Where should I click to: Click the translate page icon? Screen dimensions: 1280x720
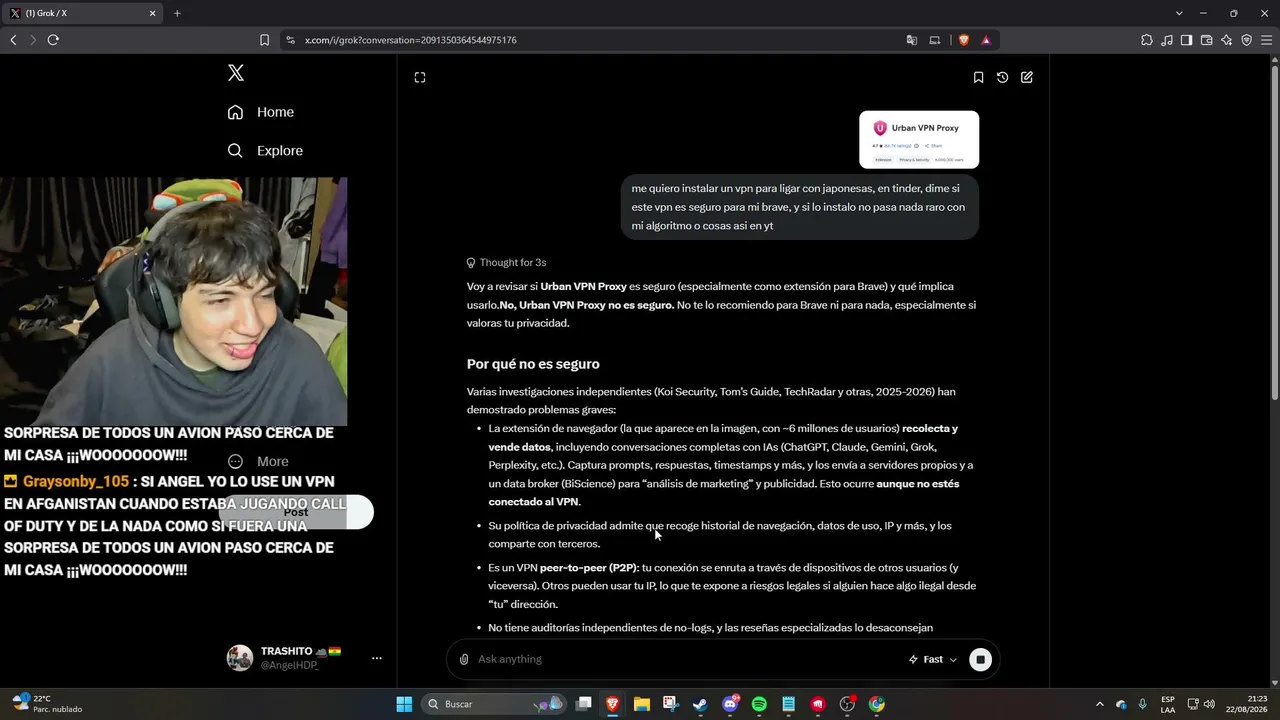pyautogui.click(x=911, y=40)
